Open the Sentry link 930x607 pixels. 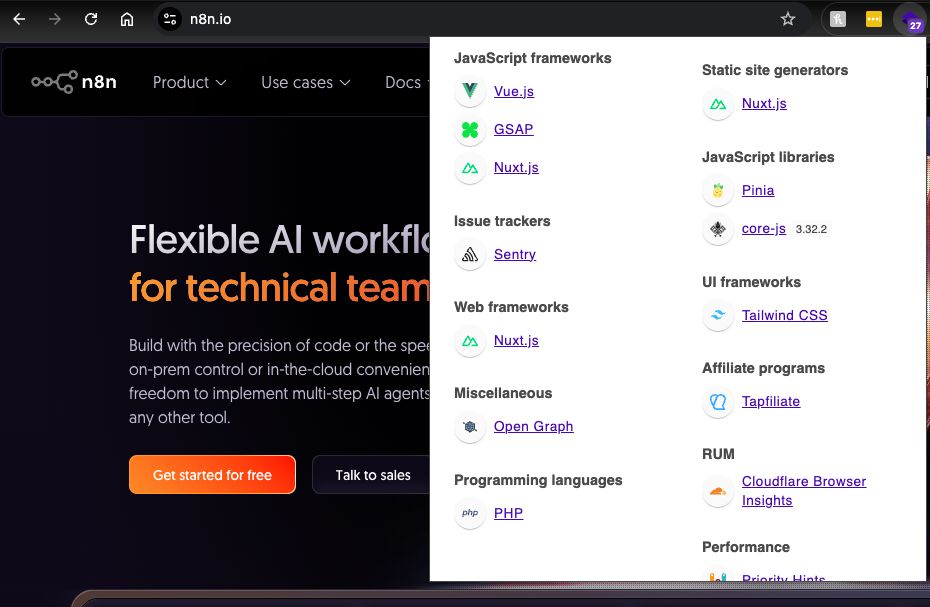(x=515, y=255)
